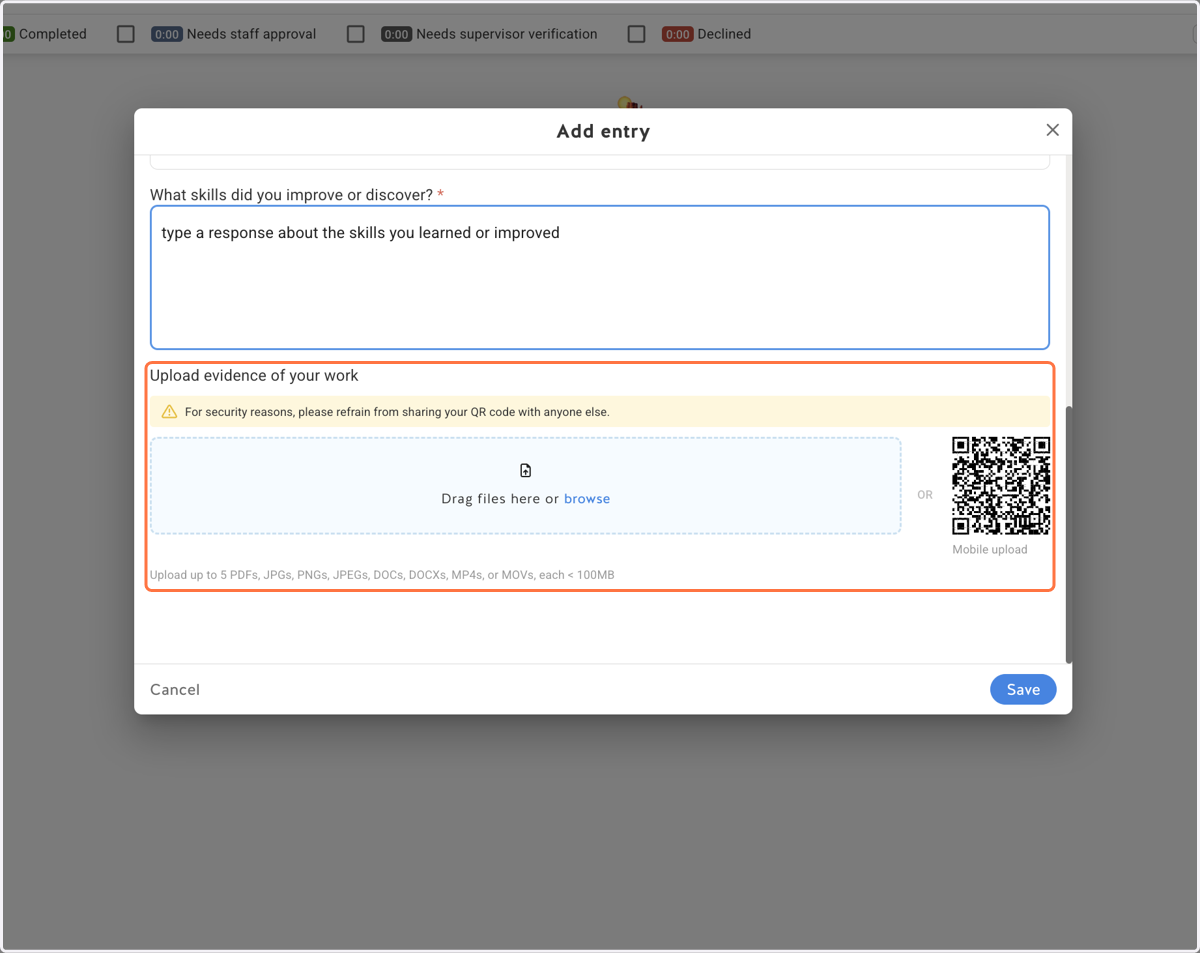Click the file upload icon in drop zone
This screenshot has width=1200, height=953.
coord(526,470)
